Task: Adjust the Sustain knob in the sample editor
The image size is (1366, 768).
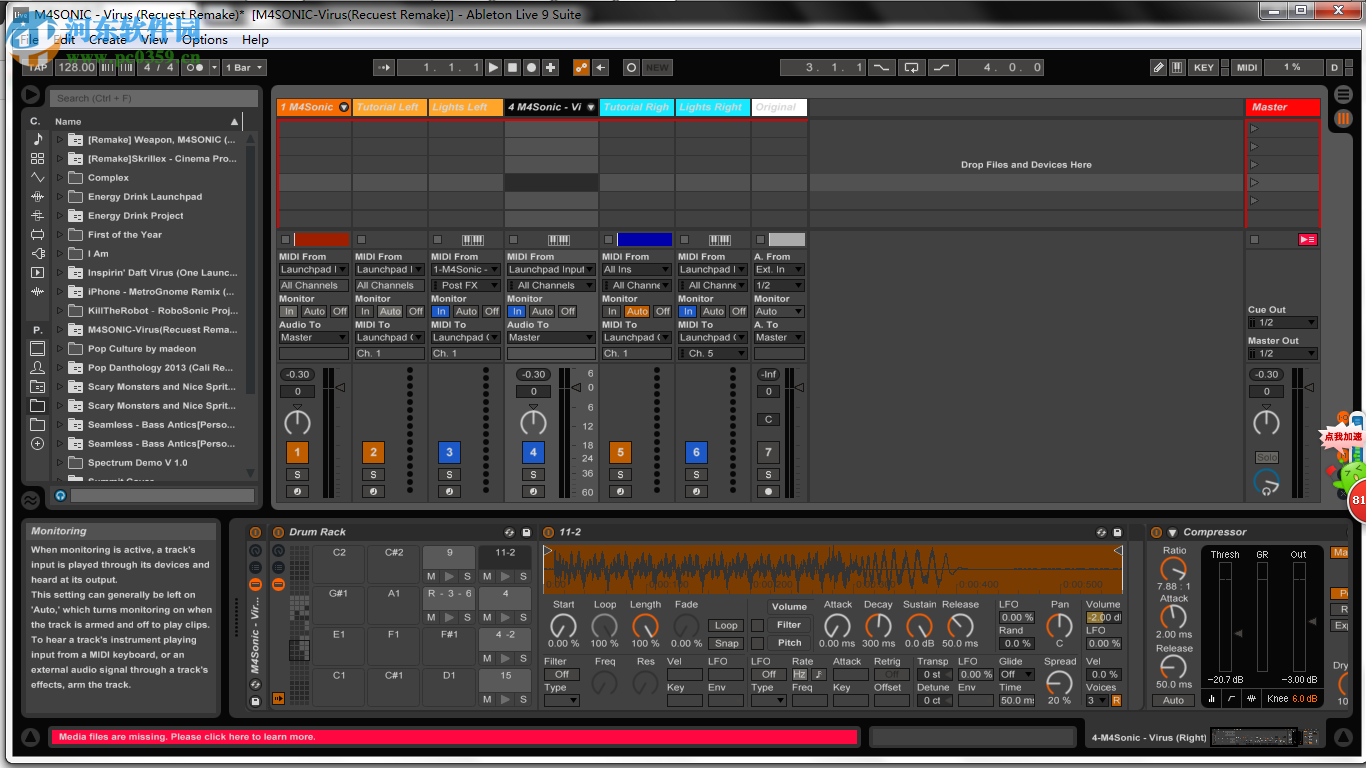Action: coord(919,625)
